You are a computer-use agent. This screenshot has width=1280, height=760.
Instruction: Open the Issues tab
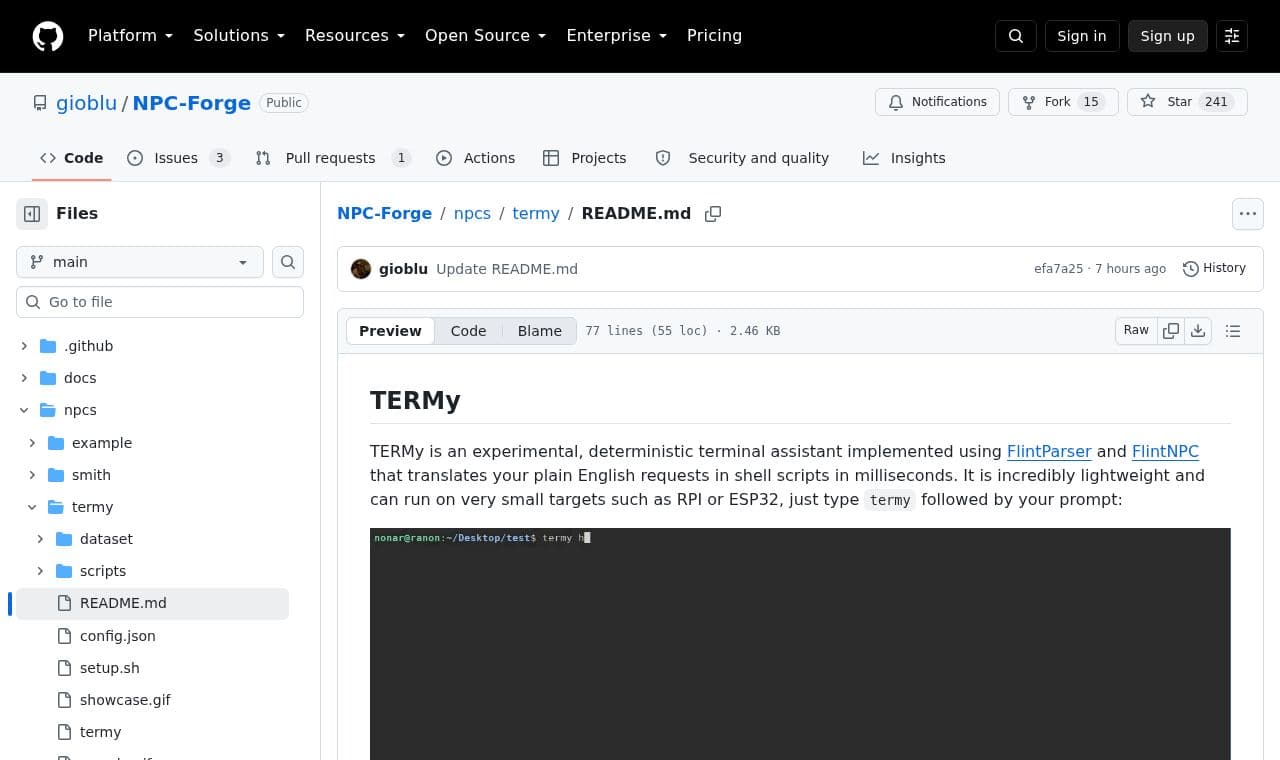pos(178,158)
